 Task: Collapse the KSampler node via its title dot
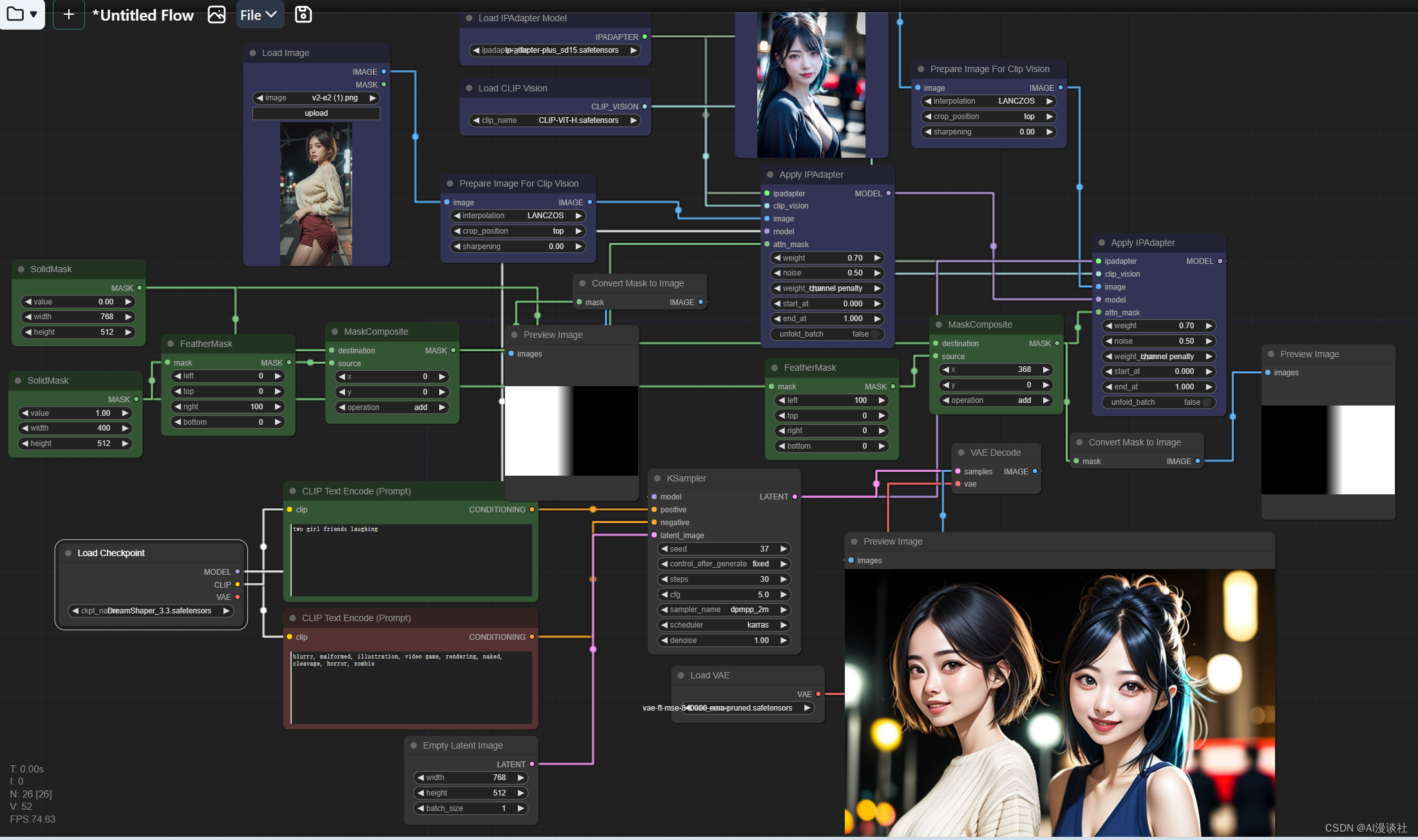657,478
